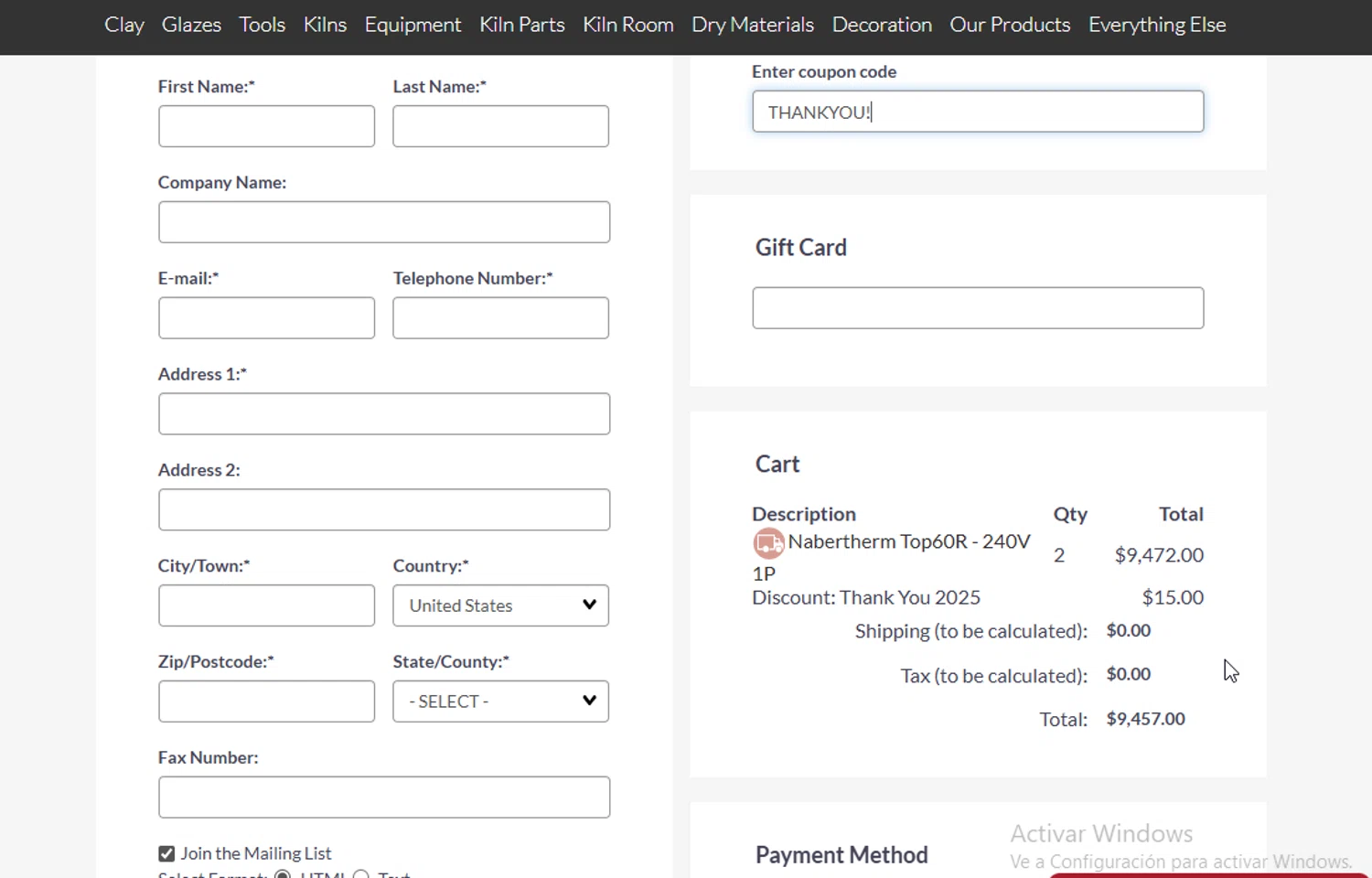Click the $9,472.00 item total
Screen dimensions: 1372x878
[1159, 555]
